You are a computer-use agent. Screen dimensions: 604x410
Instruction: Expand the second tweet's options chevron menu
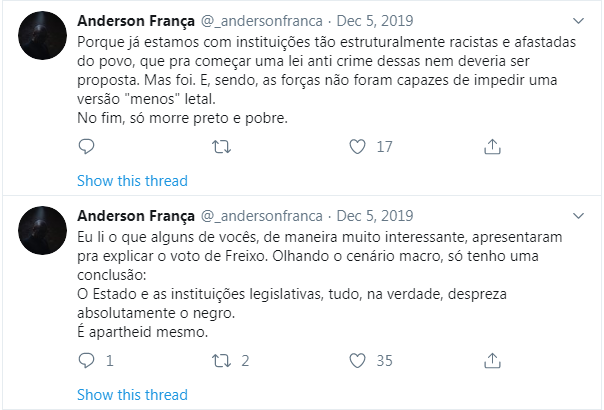coord(579,216)
